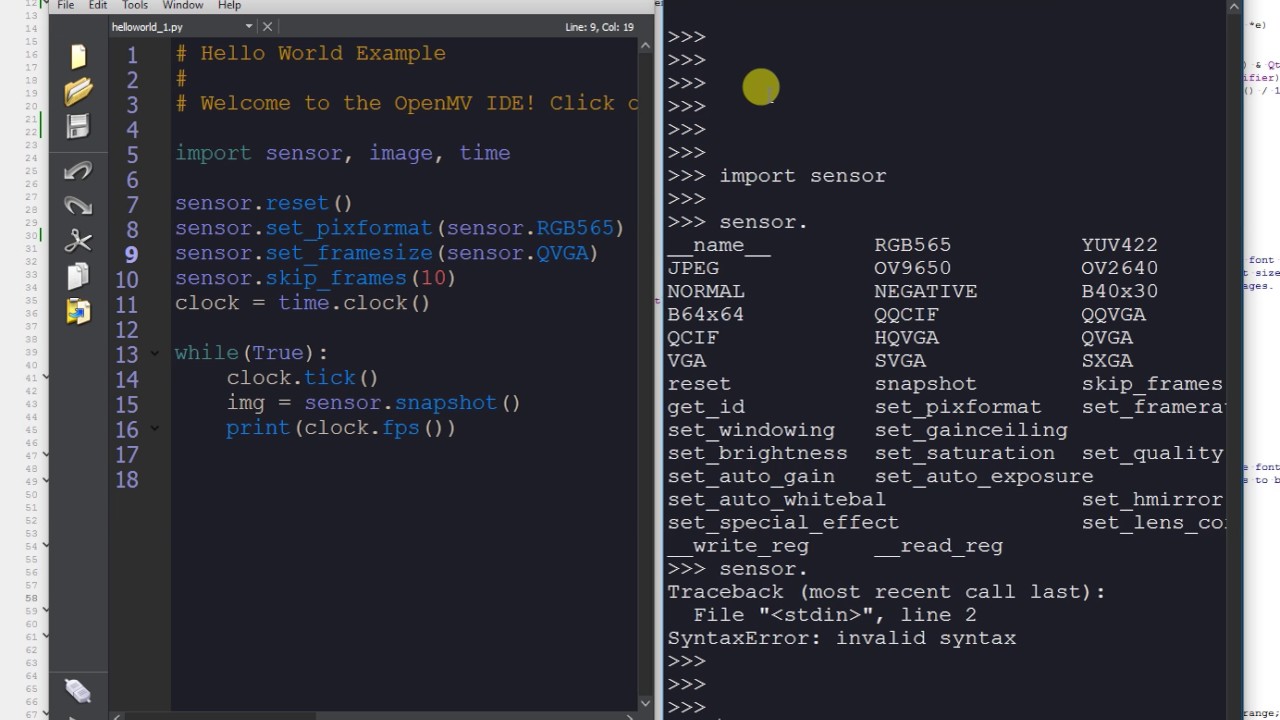The height and width of the screenshot is (720, 1280).
Task: Open the Window menu
Action: (x=183, y=5)
